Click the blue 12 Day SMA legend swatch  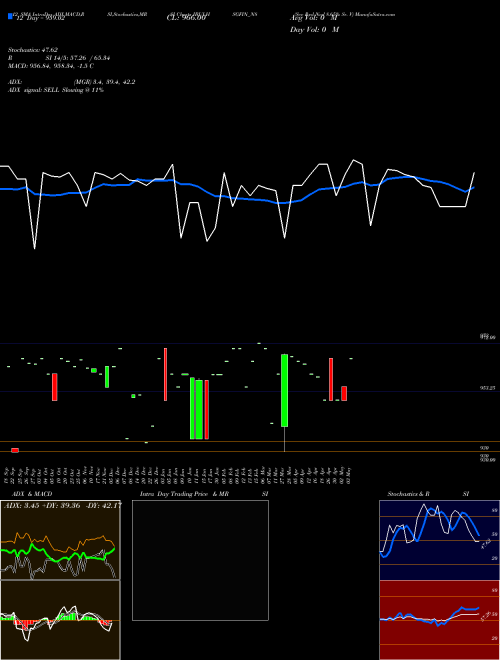point(10,17)
